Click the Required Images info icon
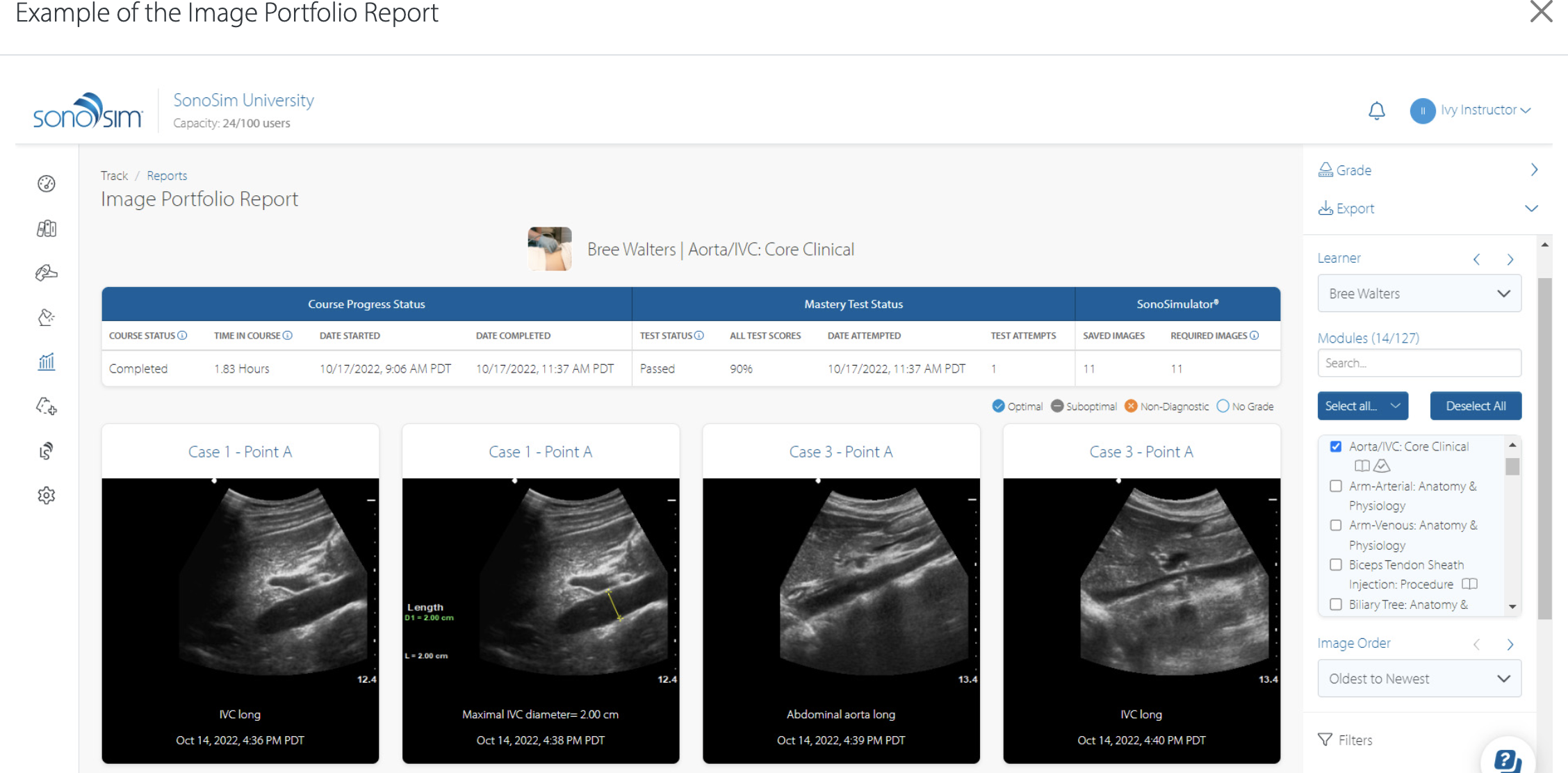Viewport: 1568px width, 773px height. (1255, 336)
